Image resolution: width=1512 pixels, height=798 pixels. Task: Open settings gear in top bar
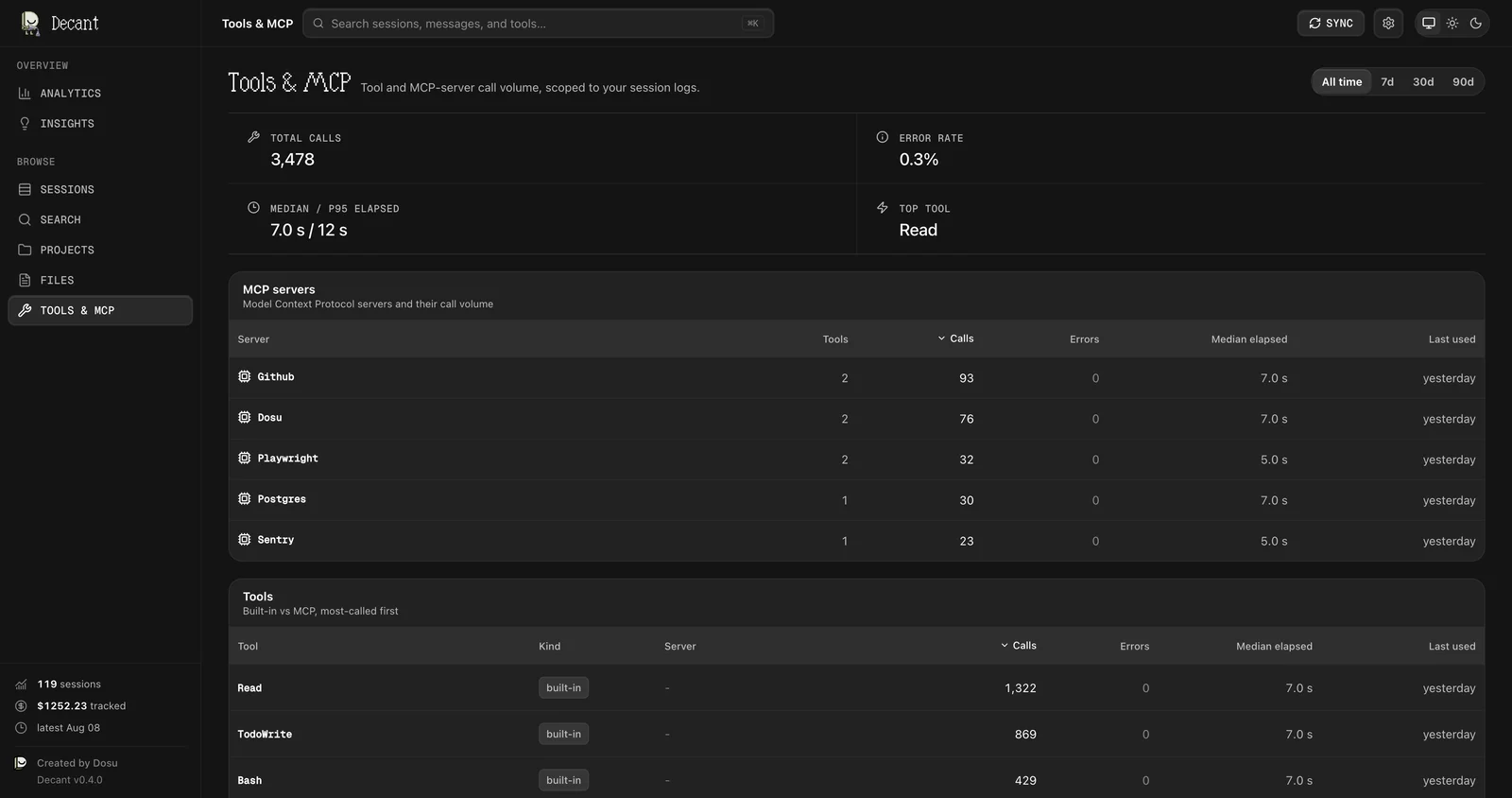click(x=1388, y=24)
